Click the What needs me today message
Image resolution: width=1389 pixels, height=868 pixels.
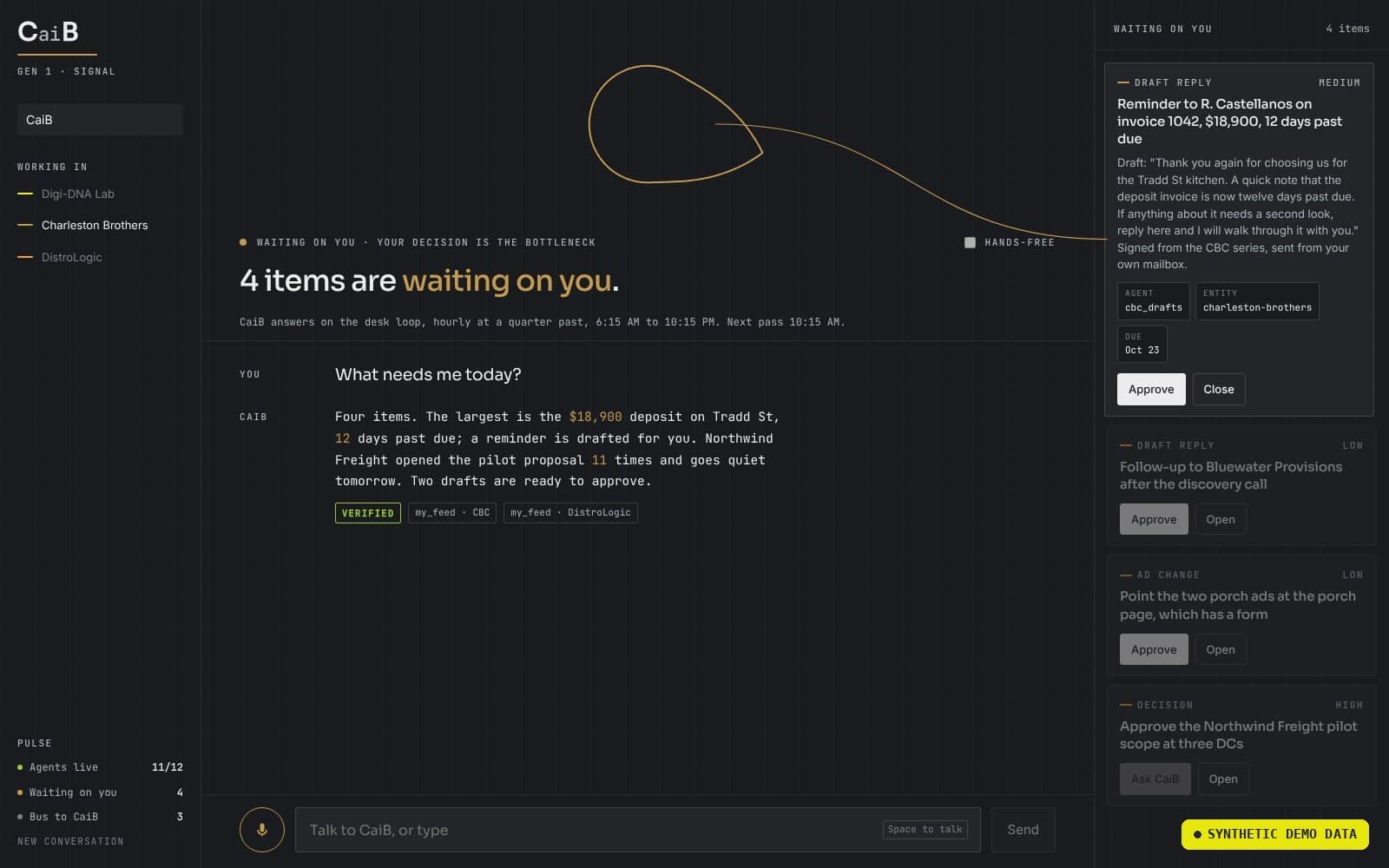click(428, 374)
